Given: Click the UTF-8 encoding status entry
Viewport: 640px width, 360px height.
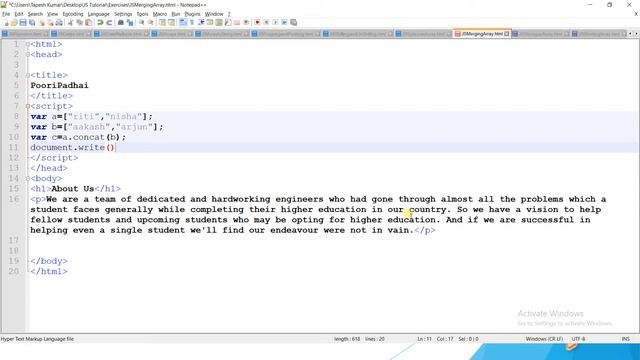Looking at the screenshot, I should click(x=578, y=339).
